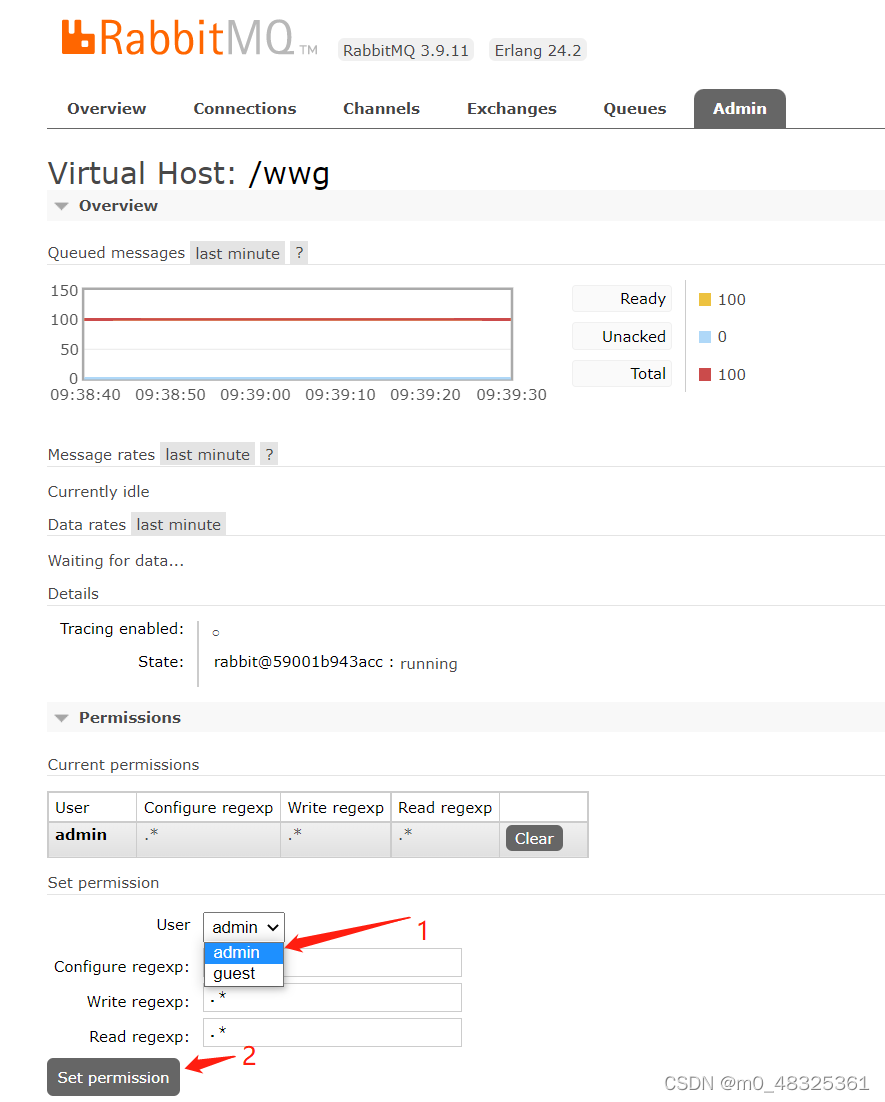Click the queued messages chart
The height and width of the screenshot is (1102, 885).
(x=298, y=334)
